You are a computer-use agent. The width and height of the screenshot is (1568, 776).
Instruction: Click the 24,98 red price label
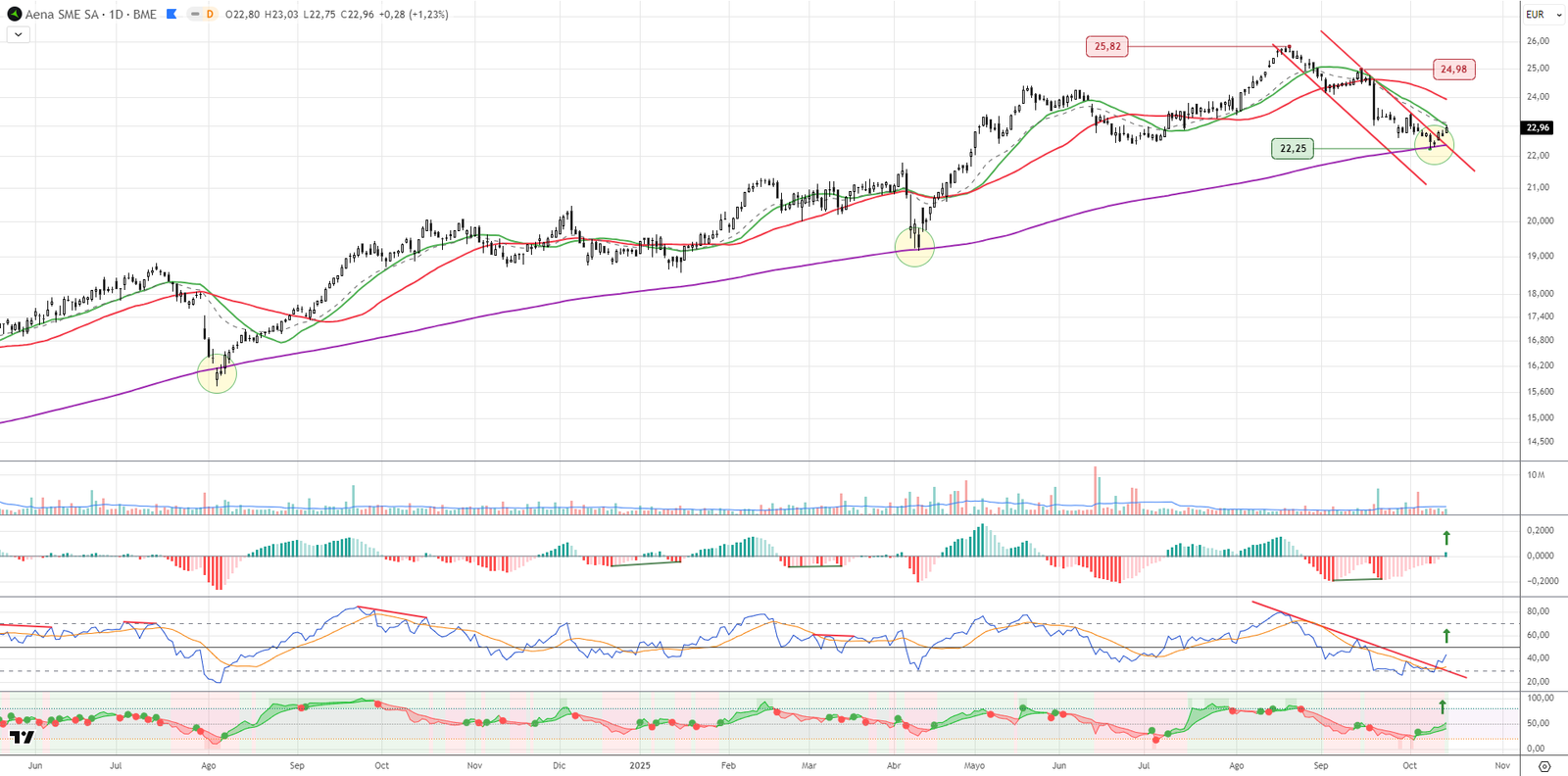pyautogui.click(x=1453, y=70)
